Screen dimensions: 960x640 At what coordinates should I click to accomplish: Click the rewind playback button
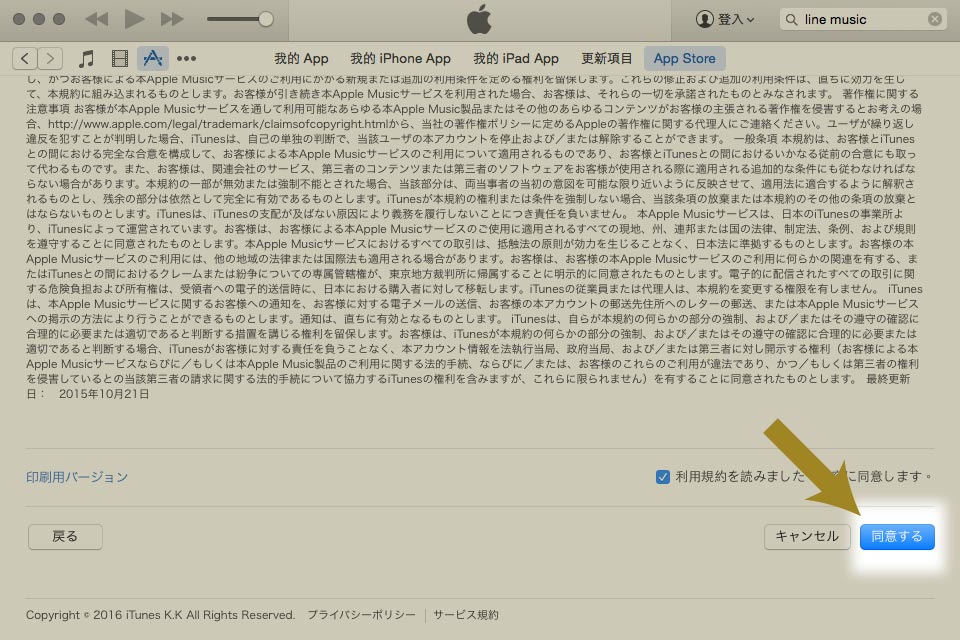tap(97, 19)
